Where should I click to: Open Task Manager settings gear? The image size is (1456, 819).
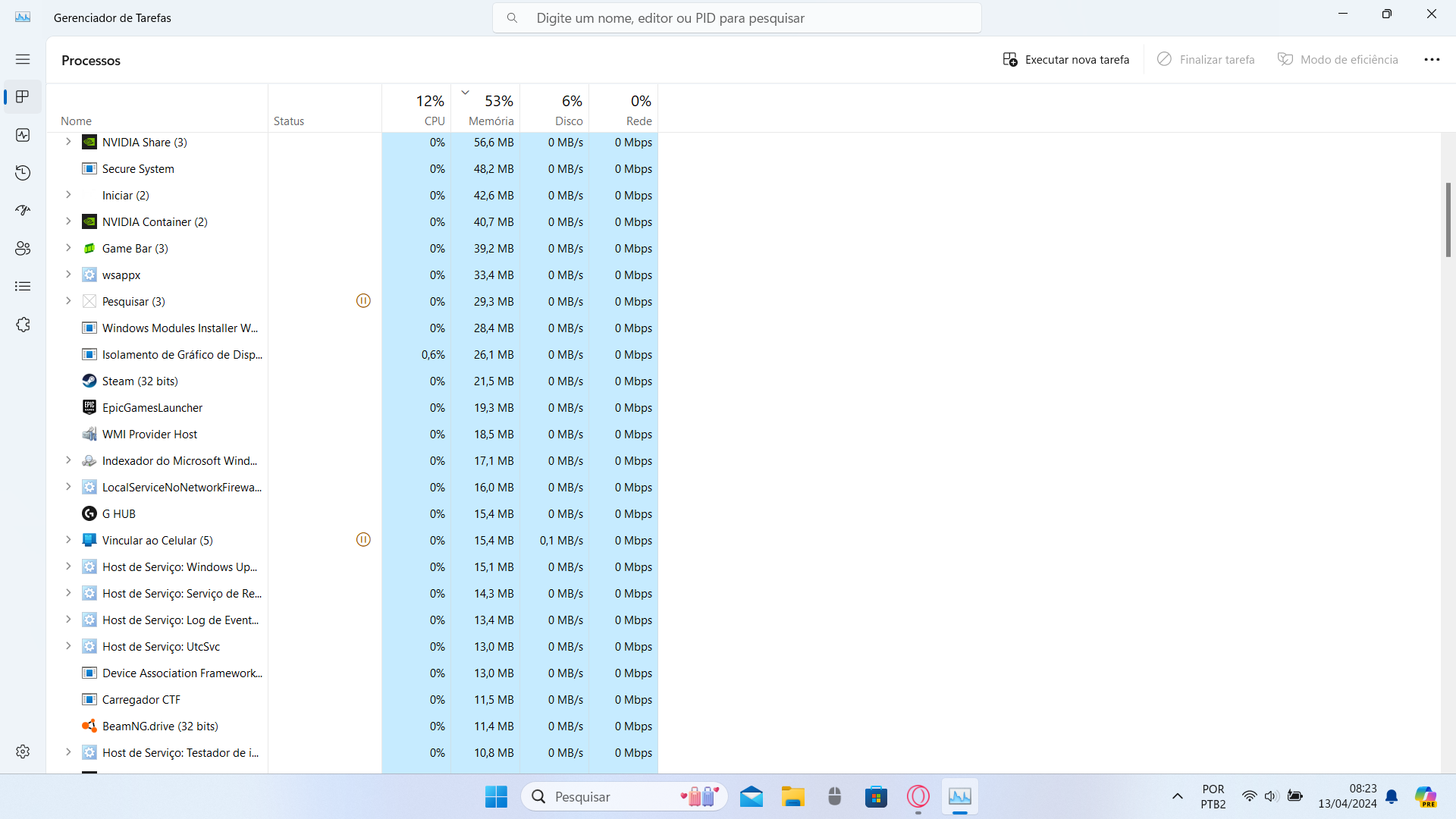click(x=23, y=751)
